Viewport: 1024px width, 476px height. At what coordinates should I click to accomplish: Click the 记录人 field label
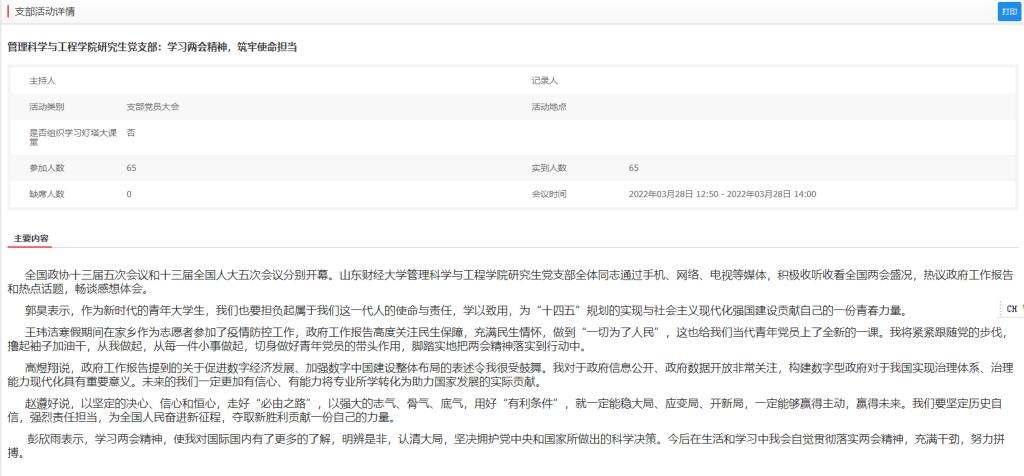pos(544,79)
